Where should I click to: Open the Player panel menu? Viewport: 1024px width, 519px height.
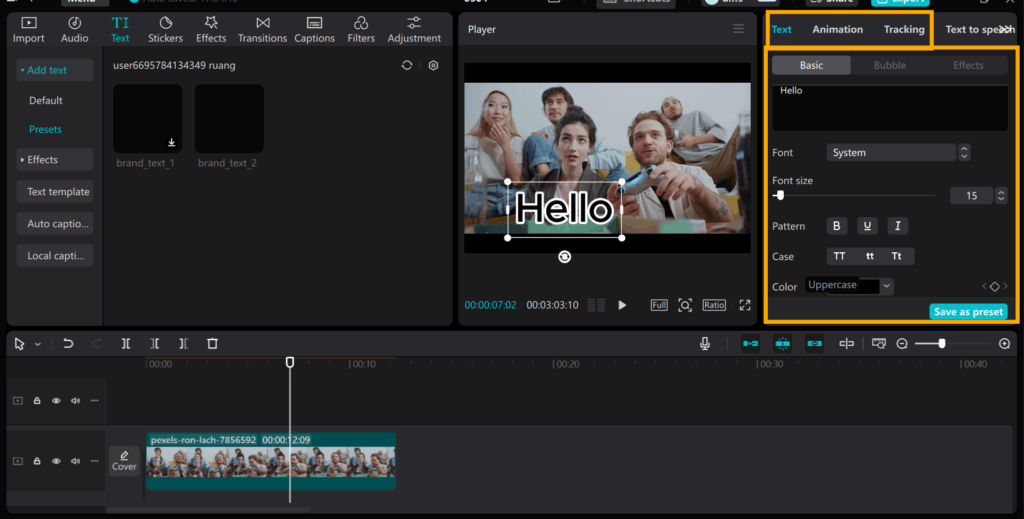pos(738,29)
